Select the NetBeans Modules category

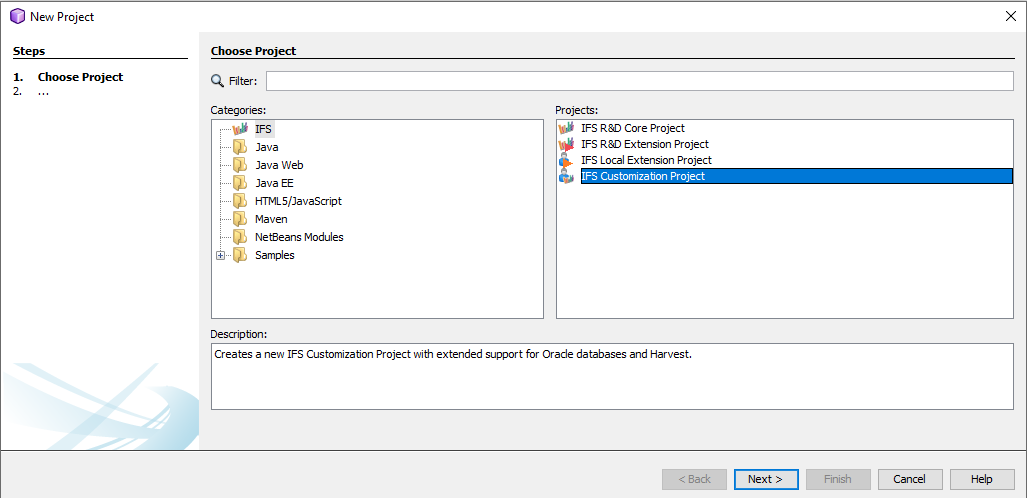click(x=299, y=237)
